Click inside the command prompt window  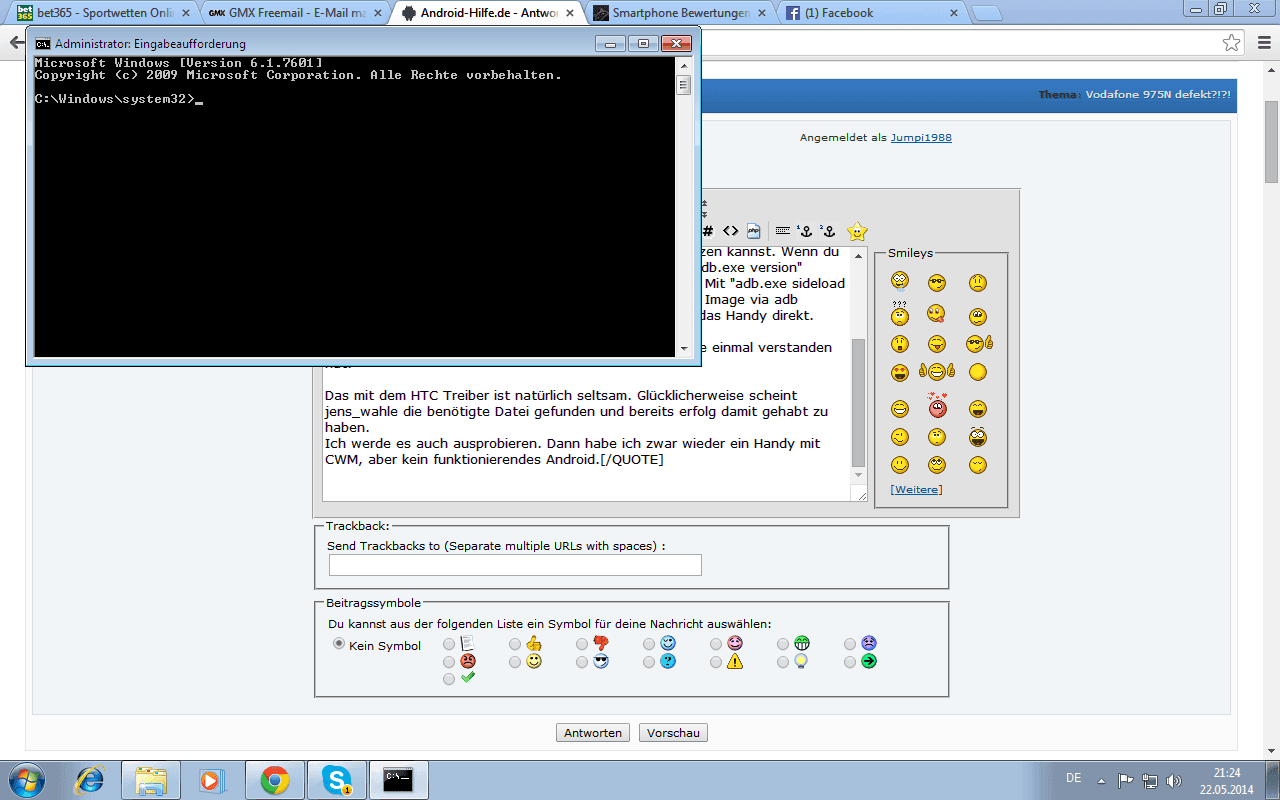[x=355, y=206]
